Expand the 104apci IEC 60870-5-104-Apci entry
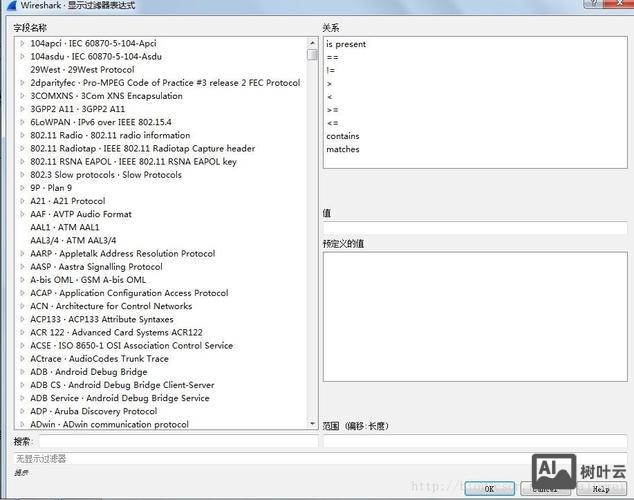The image size is (634, 500). pos(22,44)
